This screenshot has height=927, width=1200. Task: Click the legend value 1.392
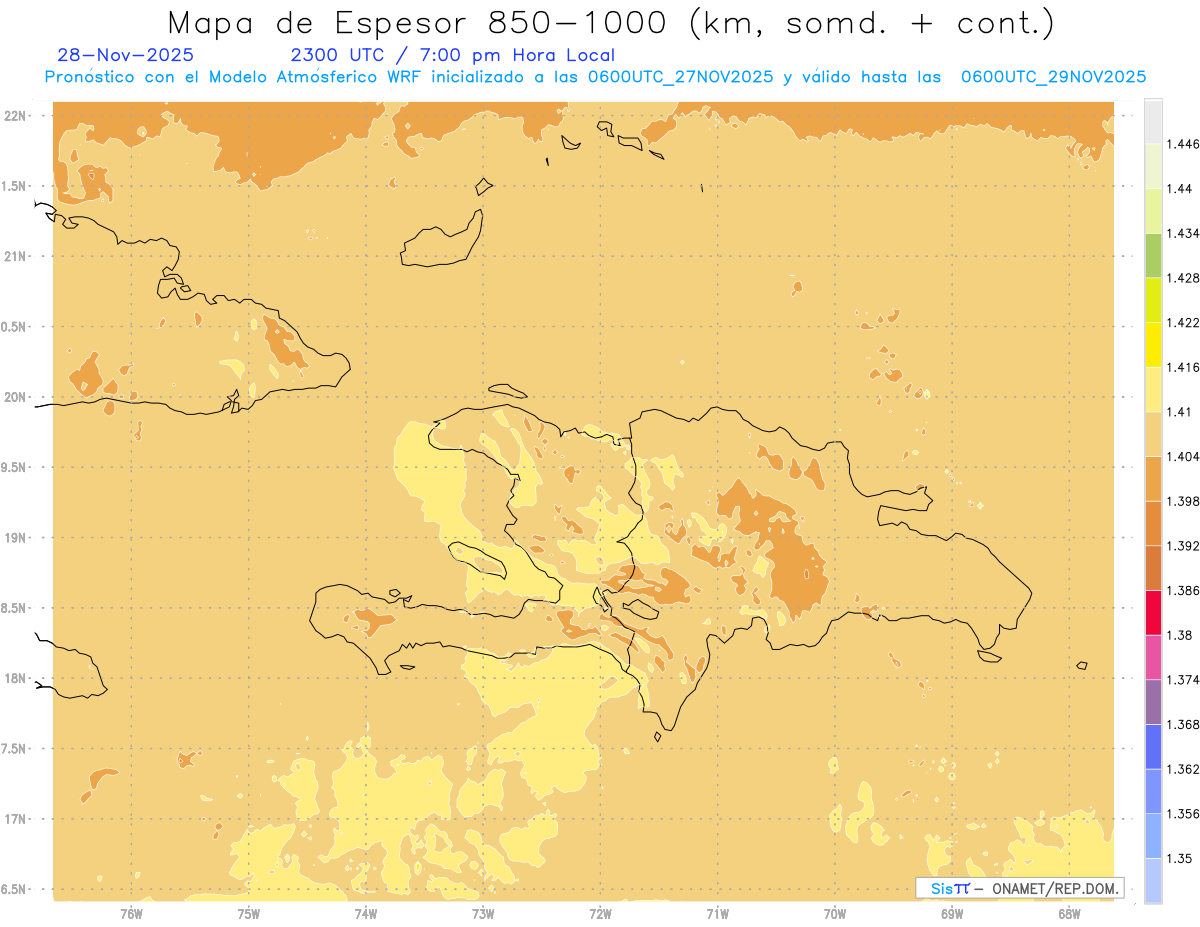pos(1183,546)
